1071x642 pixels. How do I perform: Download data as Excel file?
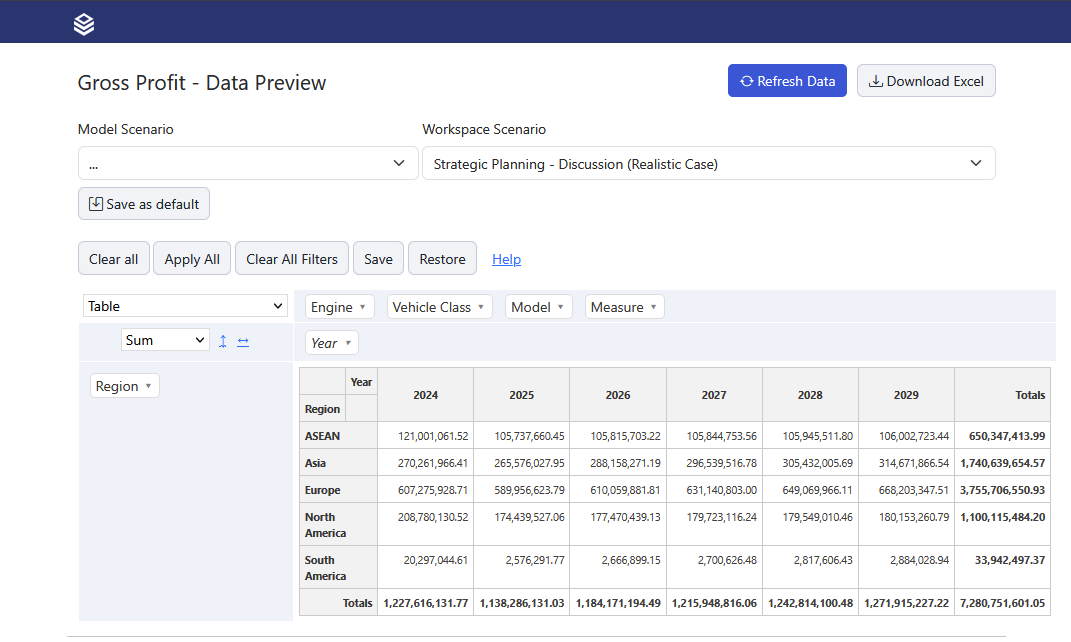click(x=926, y=81)
